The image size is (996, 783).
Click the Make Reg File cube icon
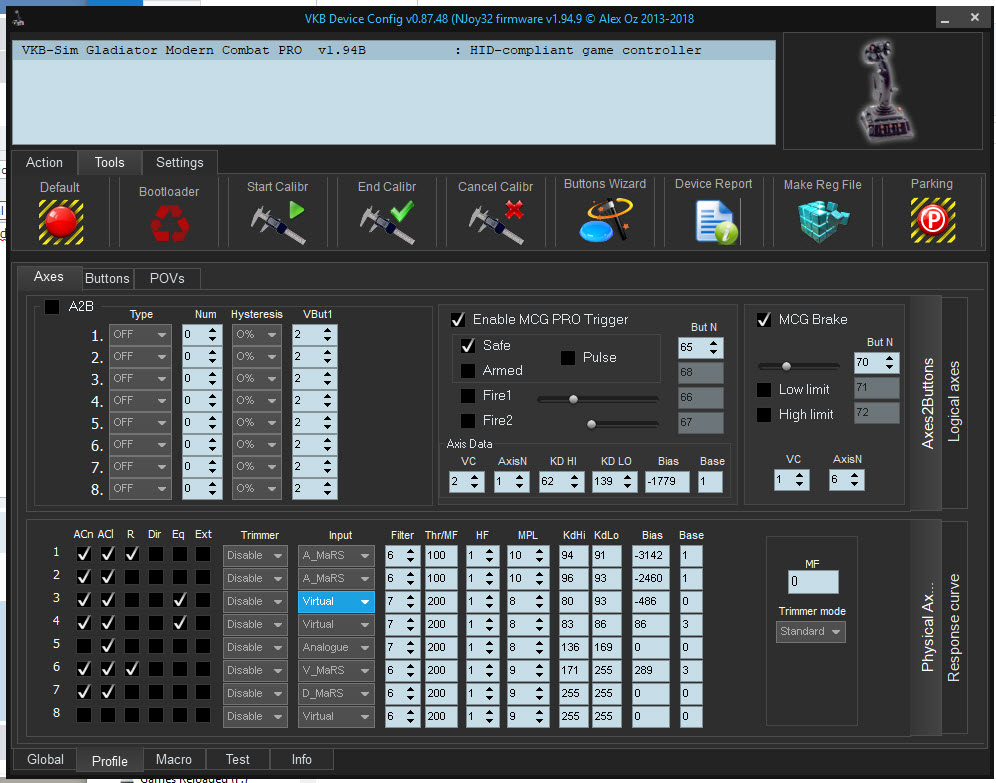click(x=823, y=221)
